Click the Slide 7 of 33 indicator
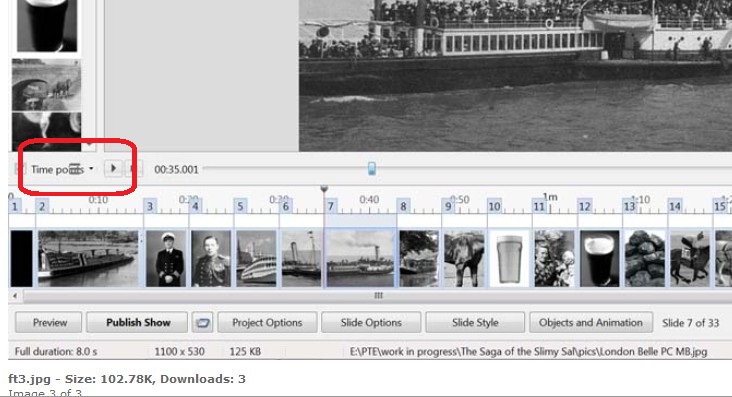Image resolution: width=732 pixels, height=397 pixels. coord(690,323)
